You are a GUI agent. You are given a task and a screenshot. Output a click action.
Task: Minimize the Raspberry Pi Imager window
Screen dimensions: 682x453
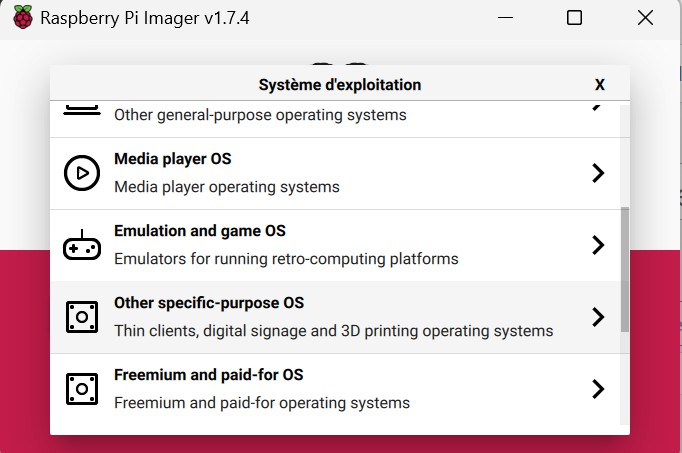pos(505,18)
